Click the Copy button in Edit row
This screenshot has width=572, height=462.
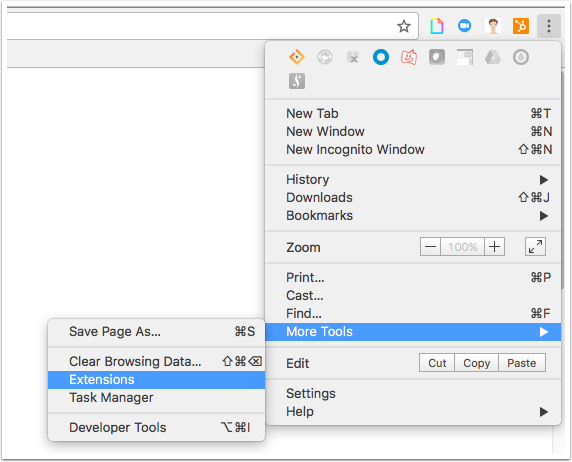[x=476, y=363]
